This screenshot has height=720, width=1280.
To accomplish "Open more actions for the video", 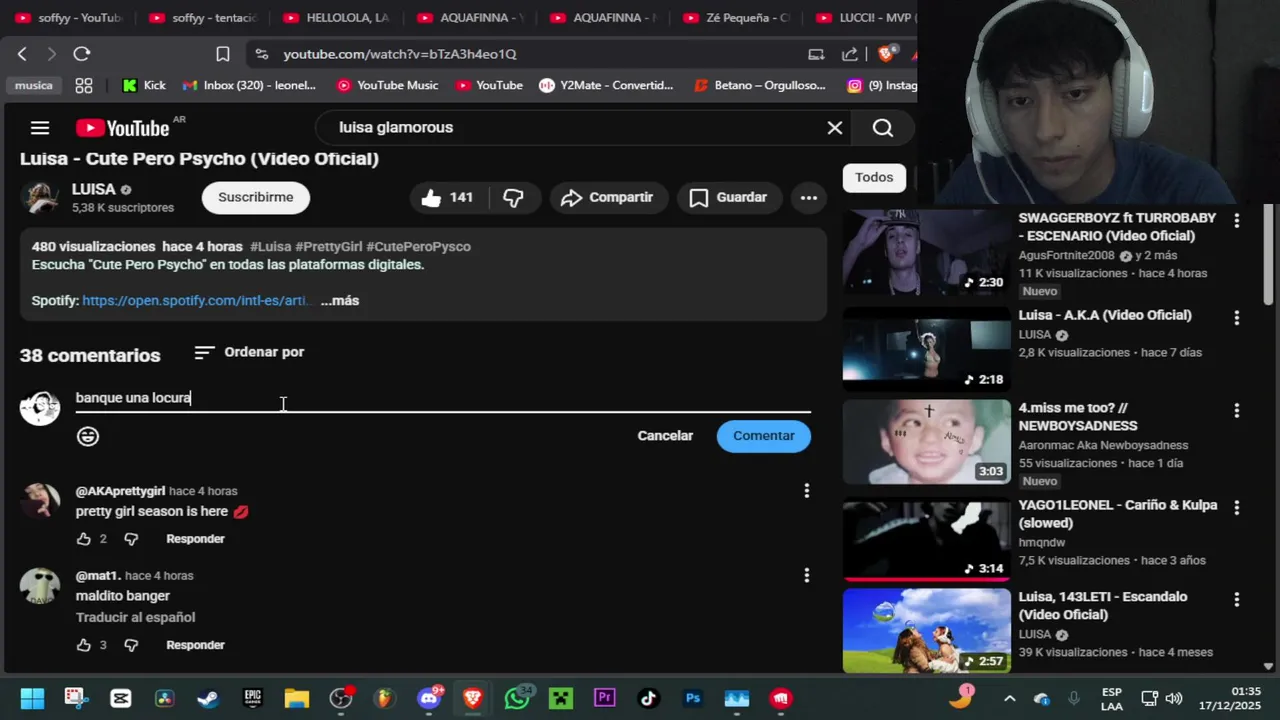I will click(x=809, y=197).
